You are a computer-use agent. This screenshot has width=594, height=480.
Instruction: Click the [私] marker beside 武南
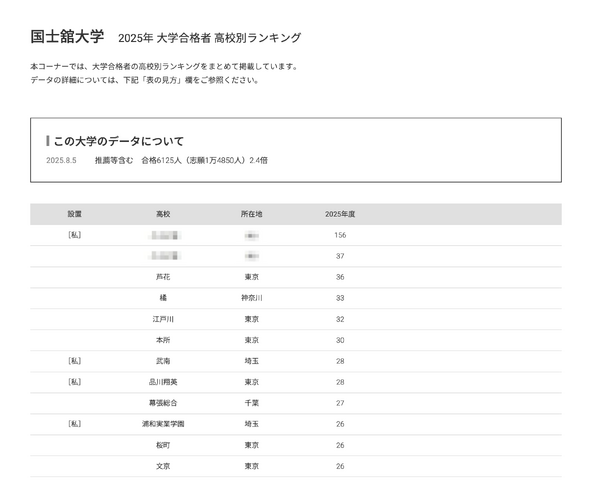[75, 361]
